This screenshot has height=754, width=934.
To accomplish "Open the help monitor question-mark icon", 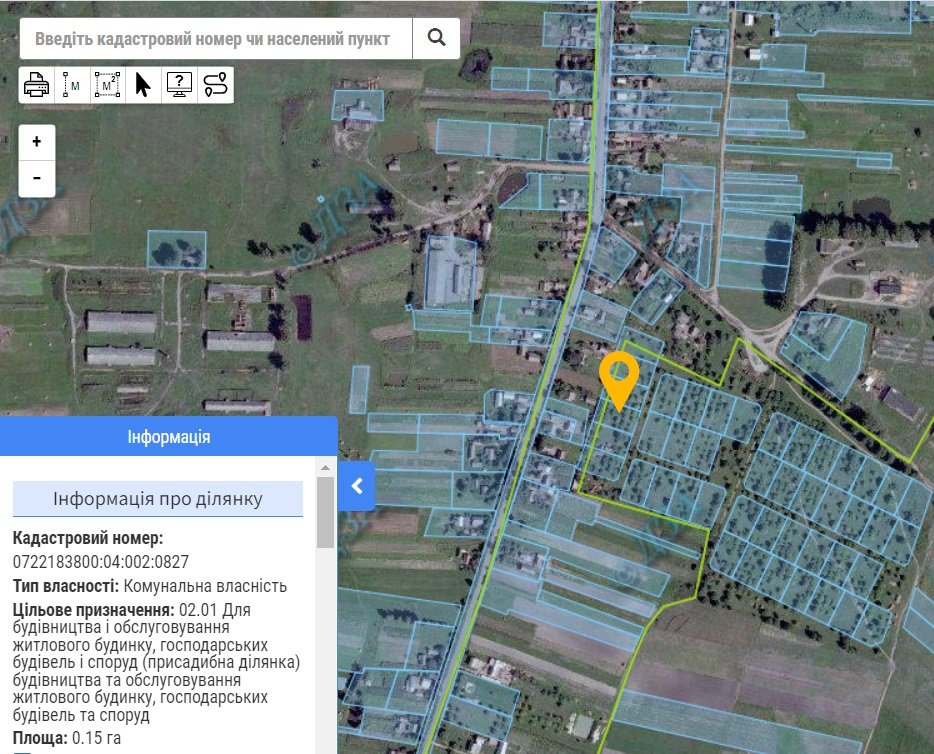I will click(x=179, y=85).
